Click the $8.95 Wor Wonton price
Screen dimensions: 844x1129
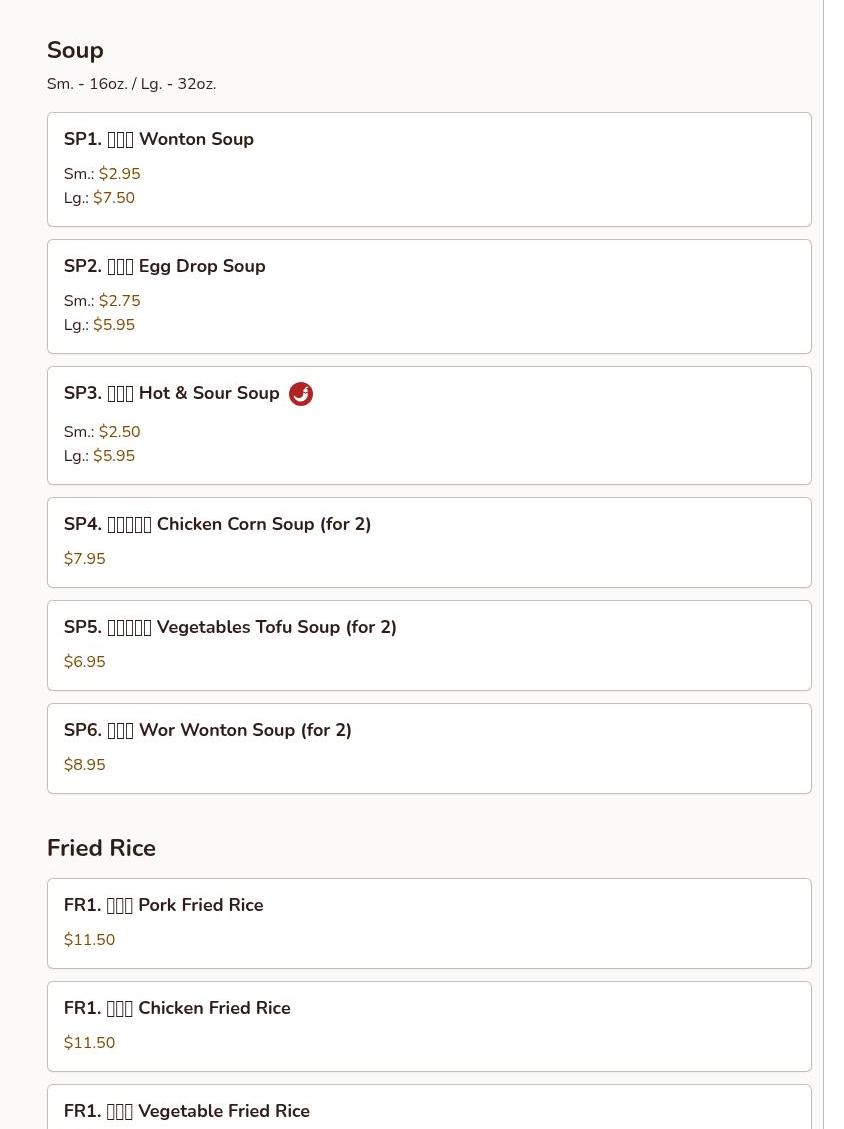tap(84, 765)
